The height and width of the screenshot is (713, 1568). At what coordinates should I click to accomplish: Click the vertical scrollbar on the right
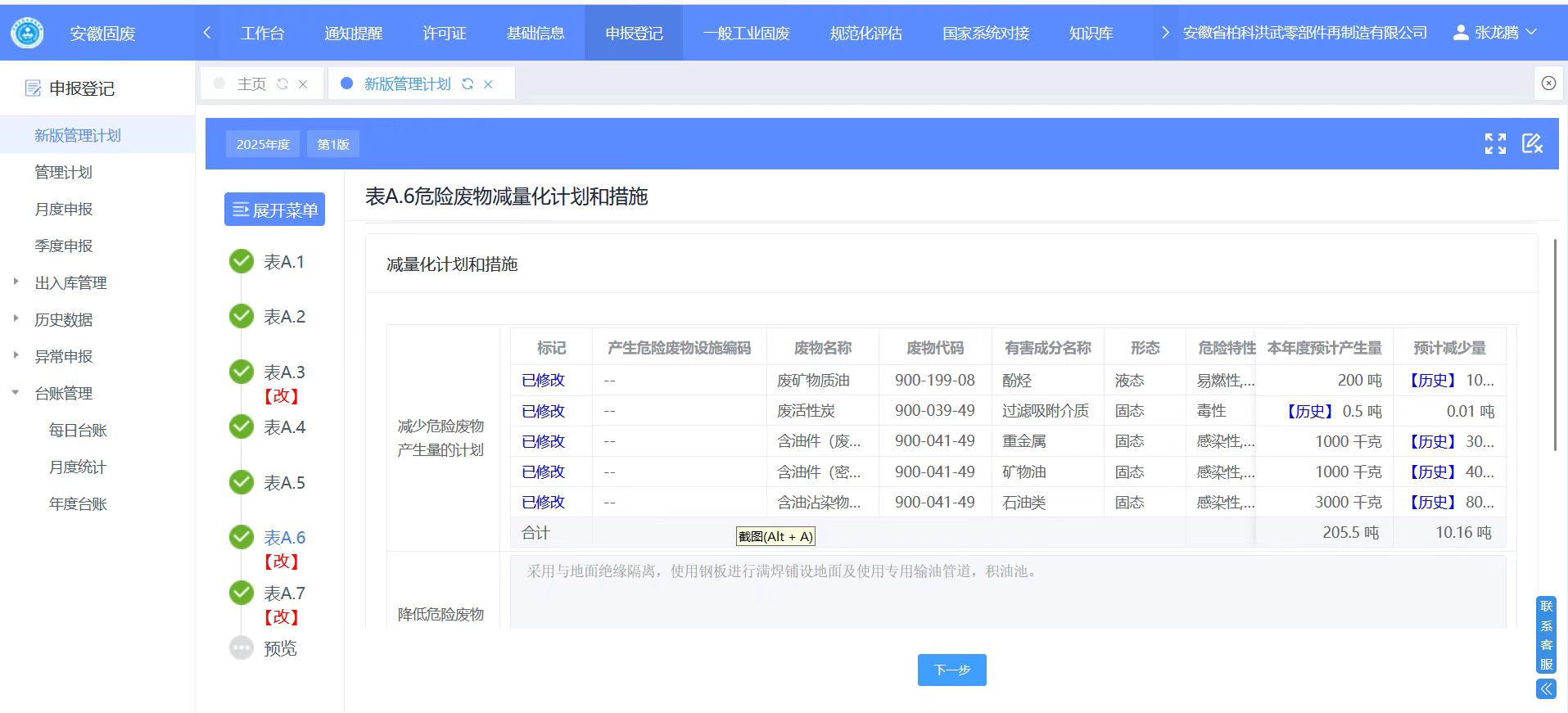[x=1555, y=344]
